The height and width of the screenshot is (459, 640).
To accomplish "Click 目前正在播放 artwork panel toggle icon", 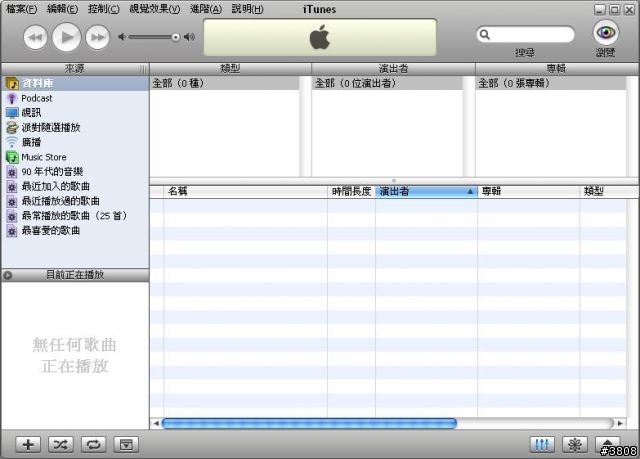I will 8,275.
